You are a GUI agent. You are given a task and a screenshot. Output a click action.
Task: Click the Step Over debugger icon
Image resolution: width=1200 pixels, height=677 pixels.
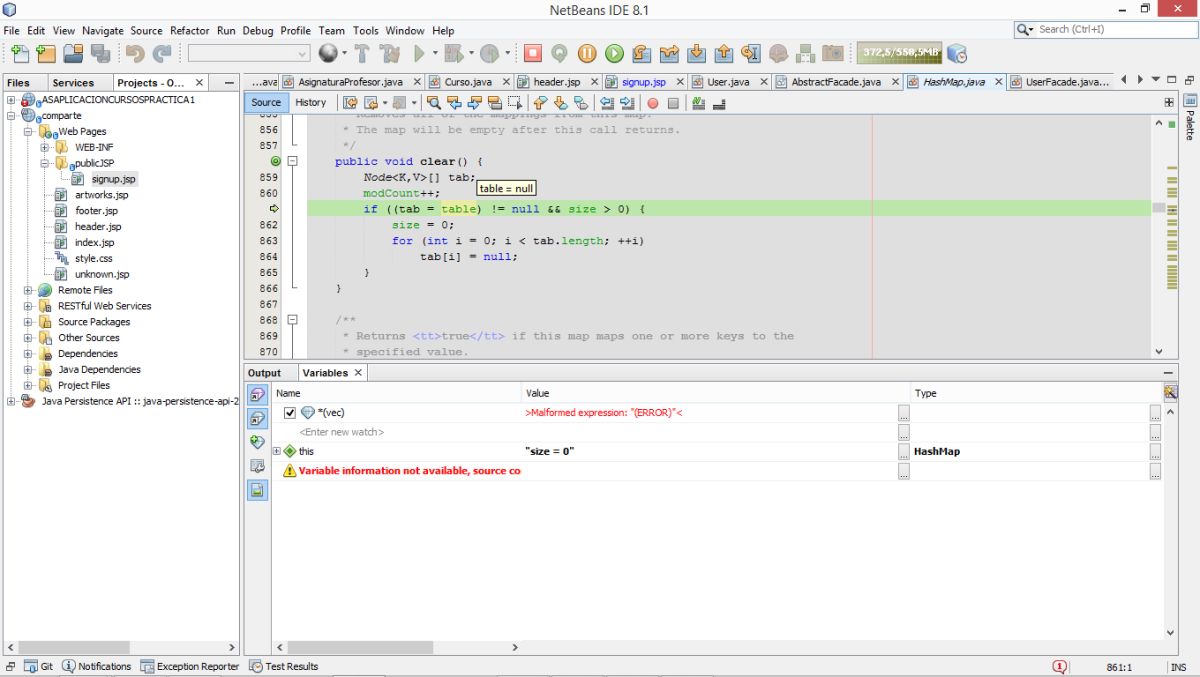[642, 53]
